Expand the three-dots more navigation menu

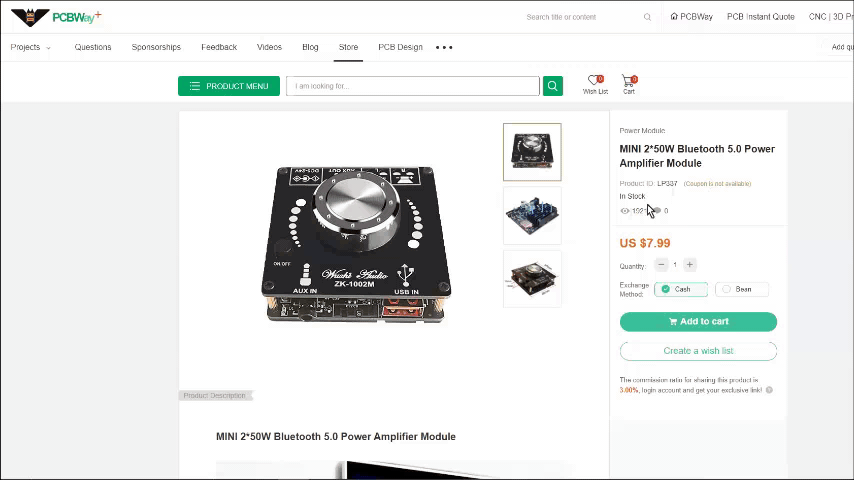[x=444, y=47]
